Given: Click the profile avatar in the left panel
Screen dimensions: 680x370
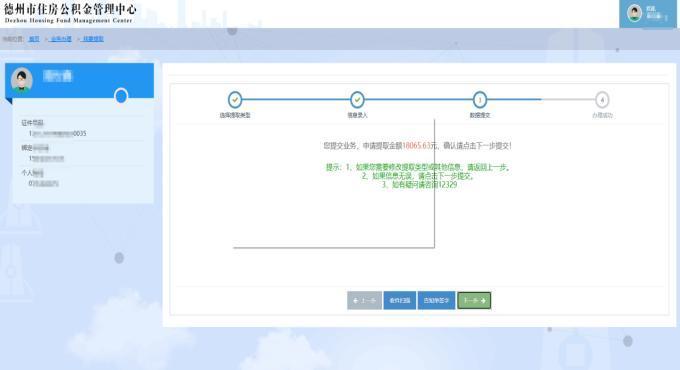Looking at the screenshot, I should click(x=22, y=80).
